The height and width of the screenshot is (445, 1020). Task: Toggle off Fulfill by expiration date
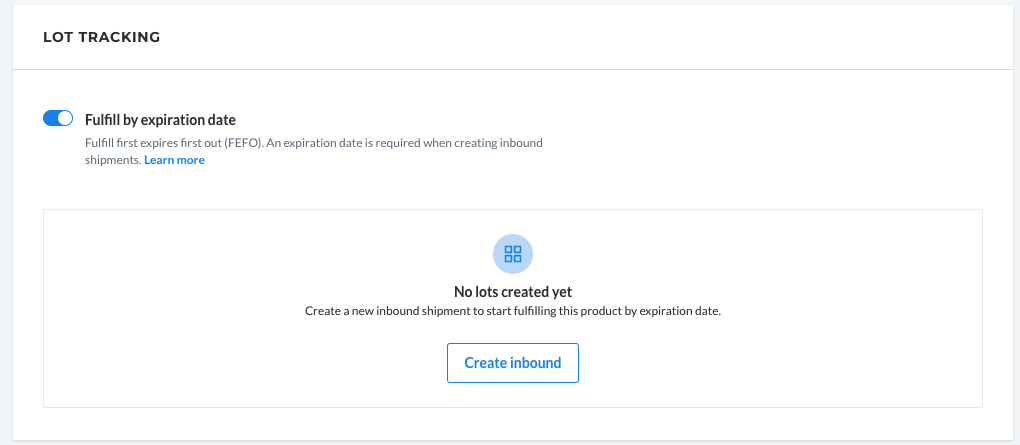coord(58,118)
